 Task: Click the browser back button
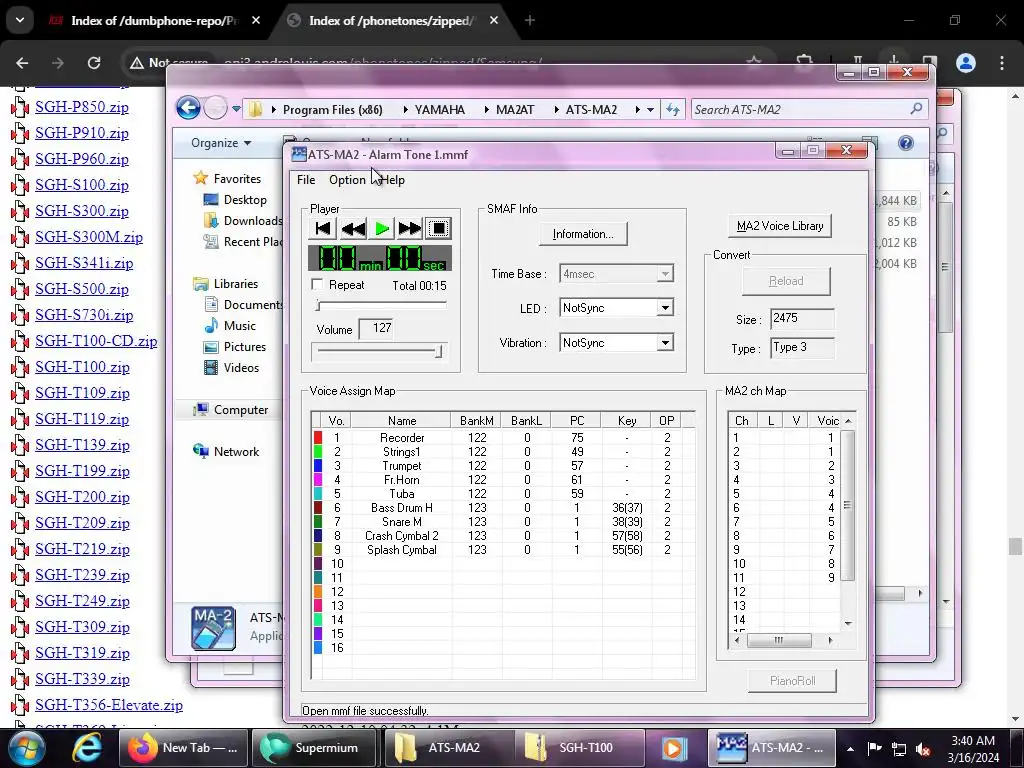(22, 63)
